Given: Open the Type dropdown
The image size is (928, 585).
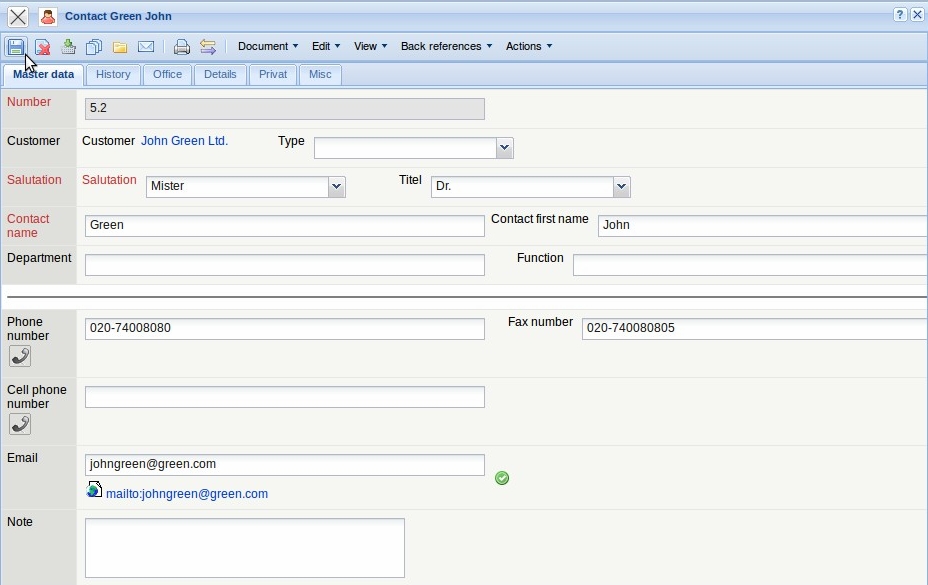Looking at the screenshot, I should [505, 147].
